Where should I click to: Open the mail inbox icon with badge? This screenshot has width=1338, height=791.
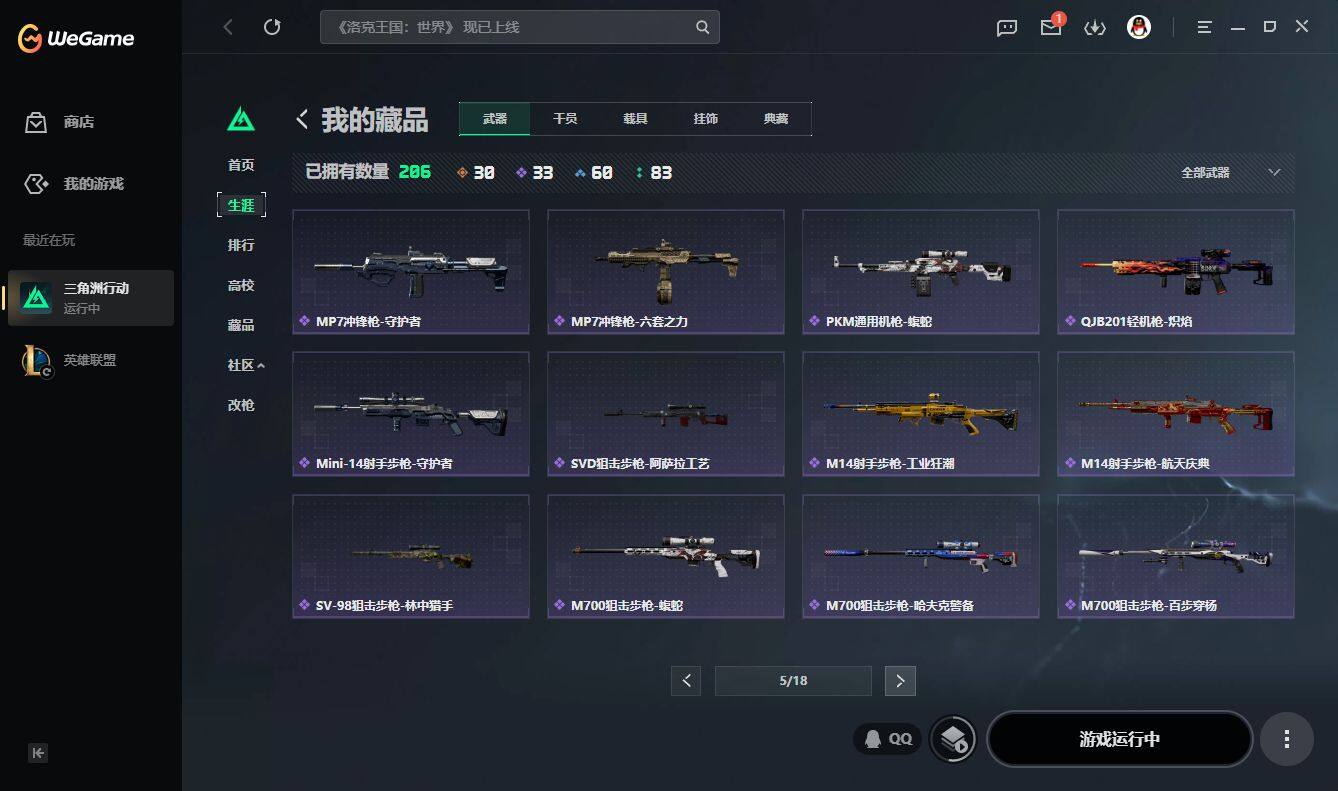coord(1051,27)
